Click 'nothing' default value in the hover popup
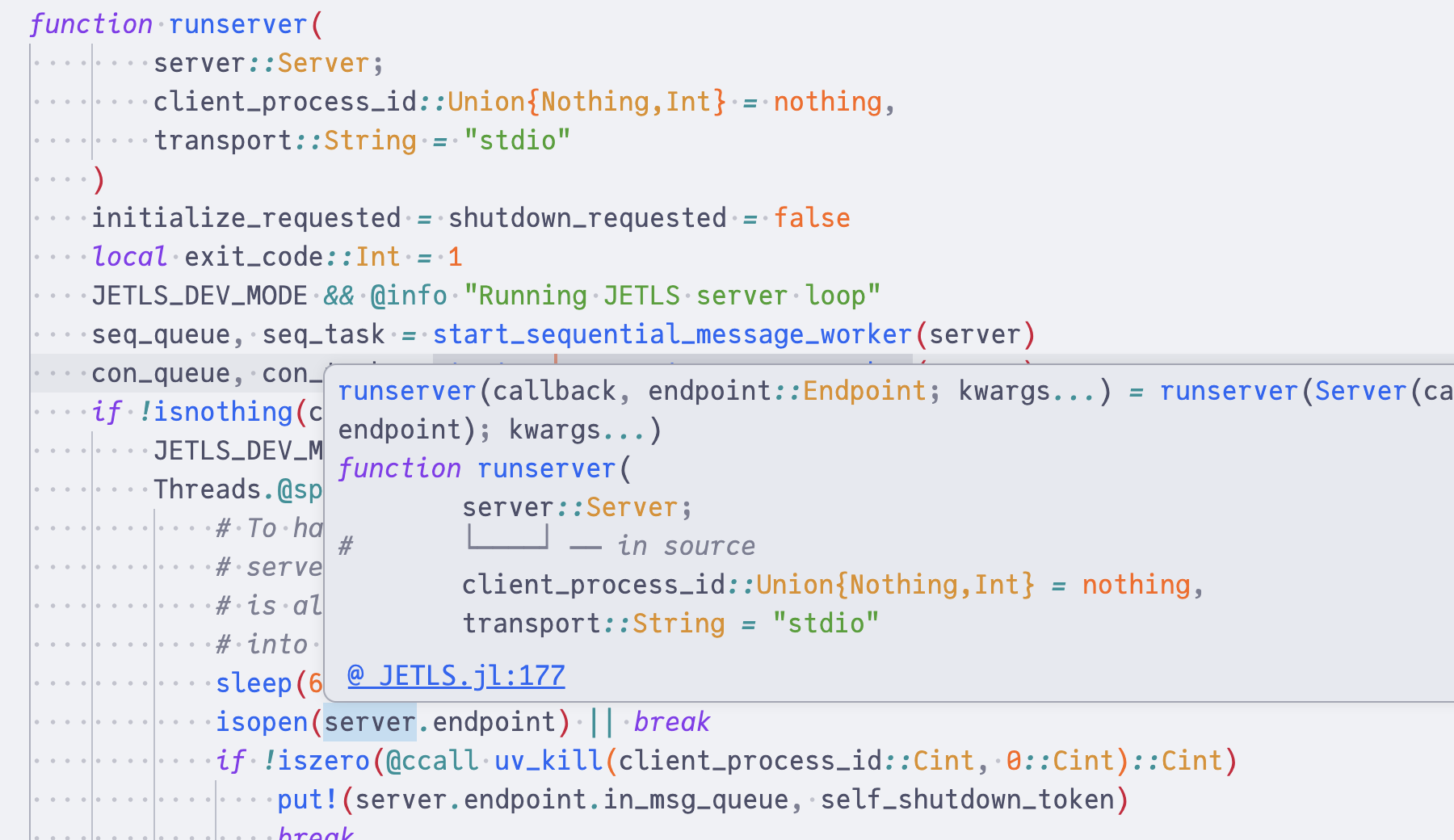Screen dimensions: 1454x840 [x=1136, y=585]
